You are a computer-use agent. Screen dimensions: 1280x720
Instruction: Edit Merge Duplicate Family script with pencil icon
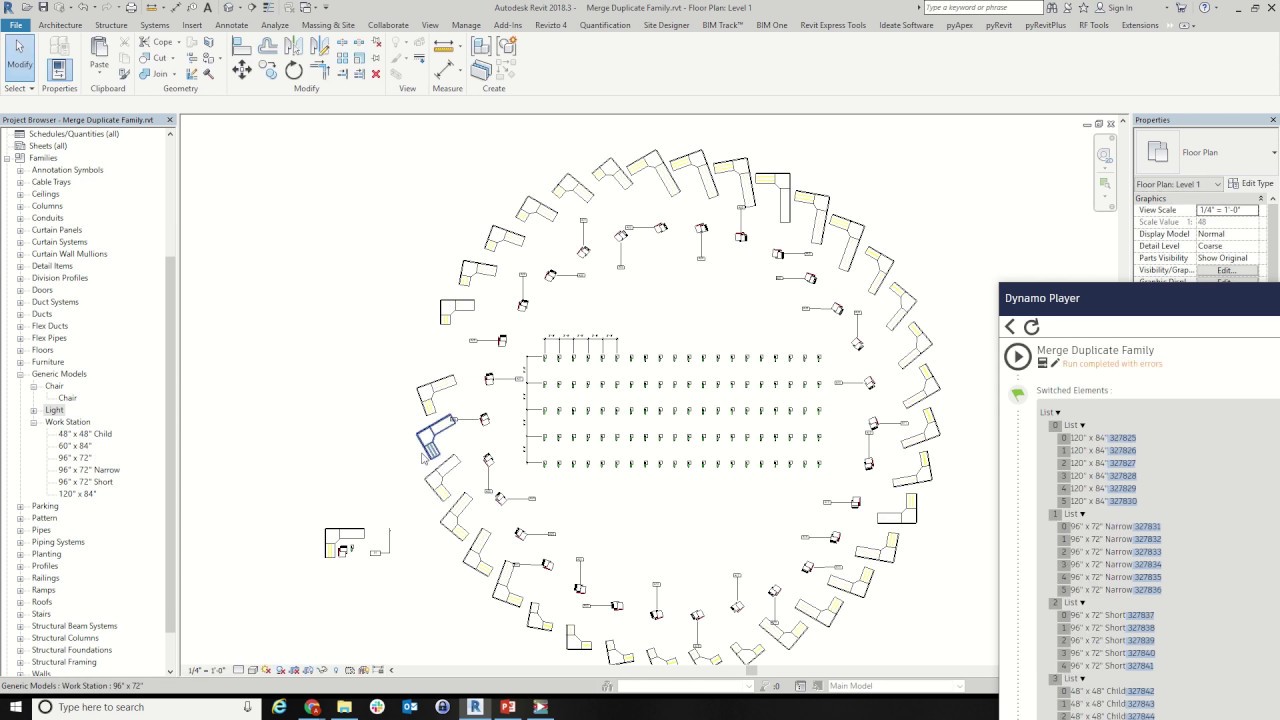tap(1054, 363)
